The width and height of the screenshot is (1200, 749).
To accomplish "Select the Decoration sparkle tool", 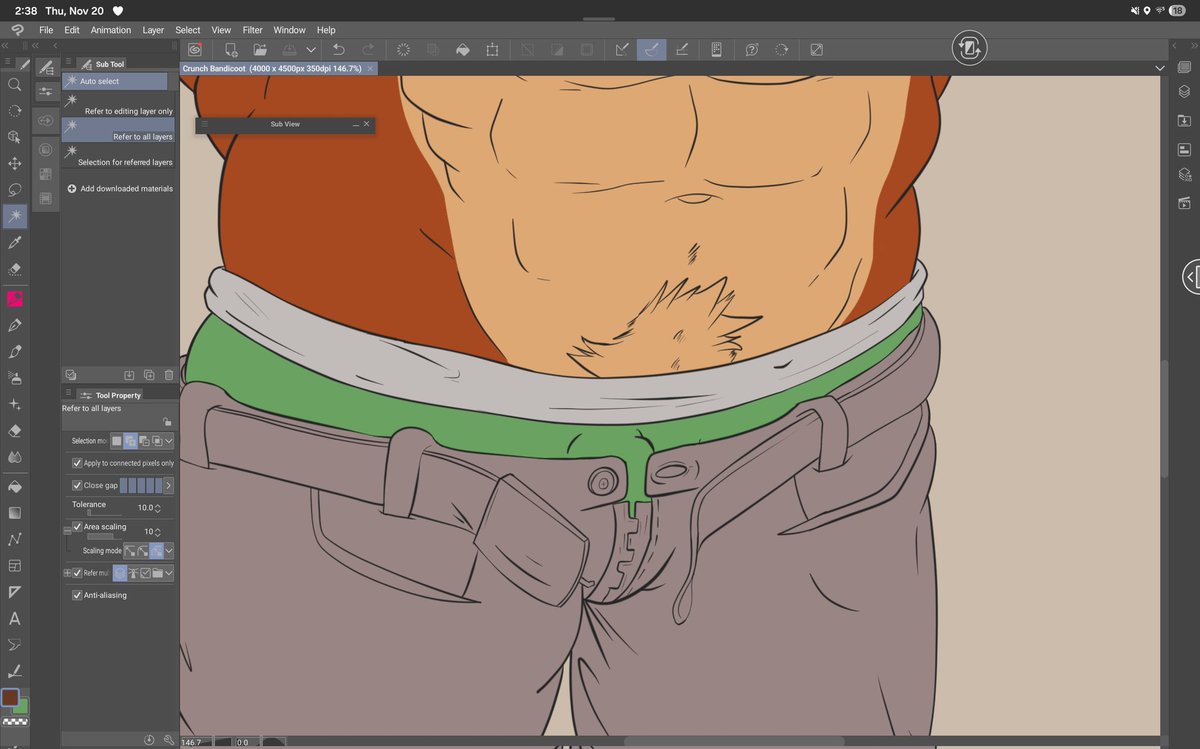I will tap(14, 404).
